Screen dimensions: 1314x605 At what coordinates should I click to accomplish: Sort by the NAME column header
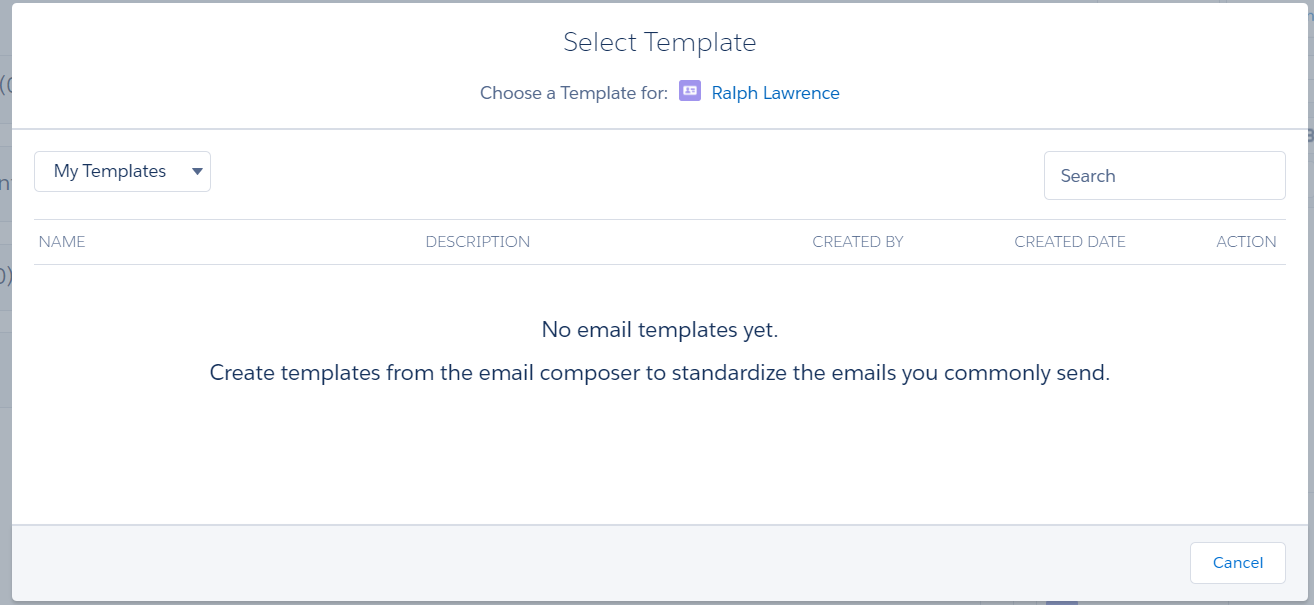[62, 242]
